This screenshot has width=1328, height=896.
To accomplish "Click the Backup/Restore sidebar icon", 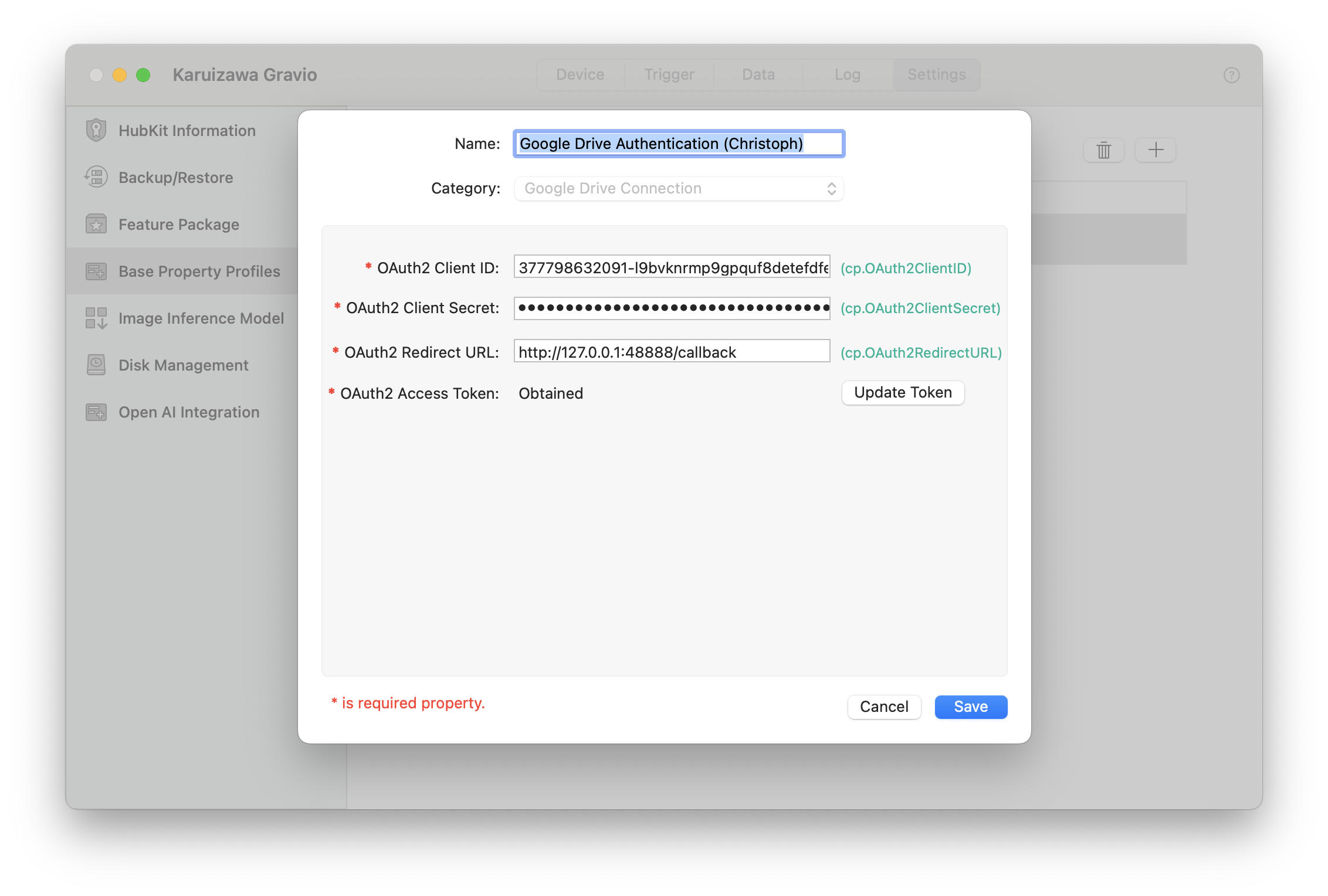I will pyautogui.click(x=96, y=177).
